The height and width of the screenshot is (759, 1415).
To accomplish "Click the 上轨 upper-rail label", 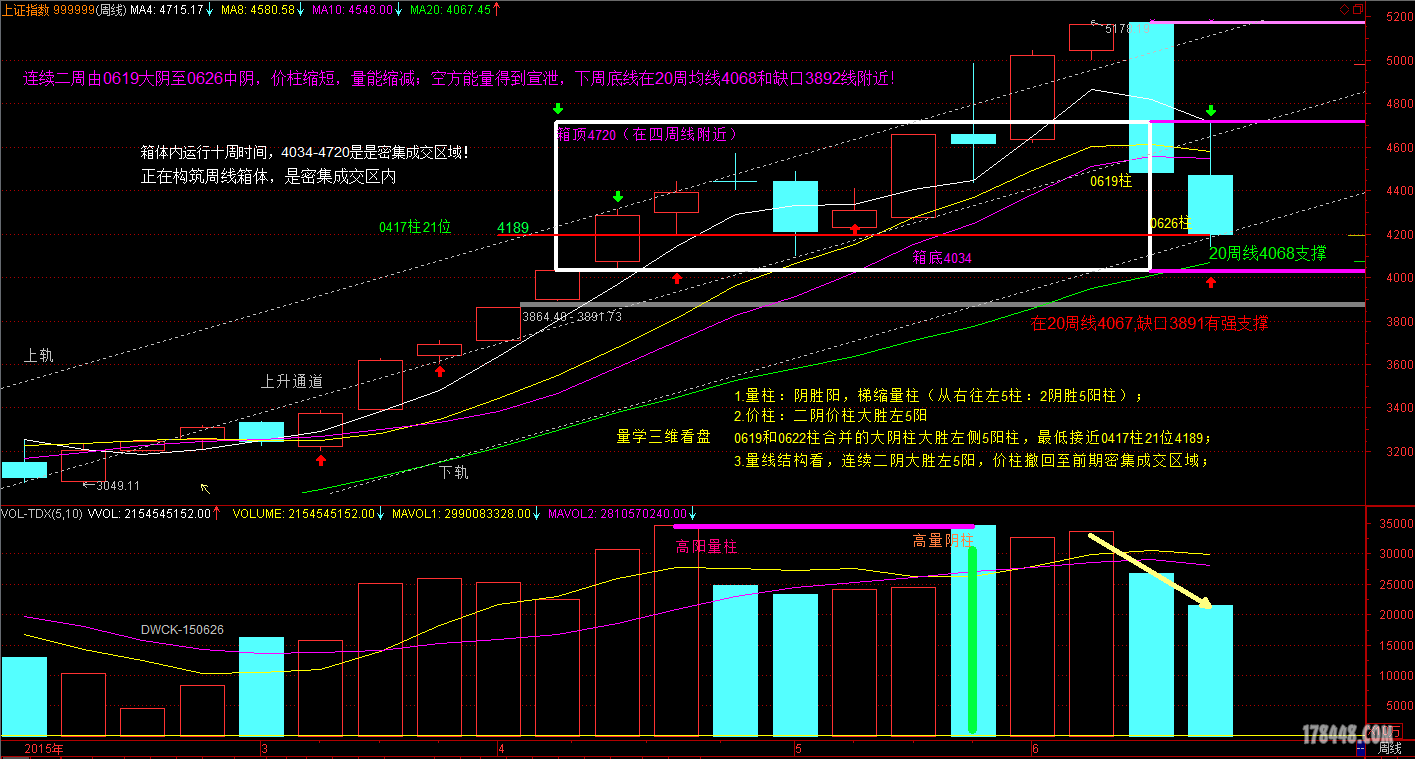I will point(40,356).
